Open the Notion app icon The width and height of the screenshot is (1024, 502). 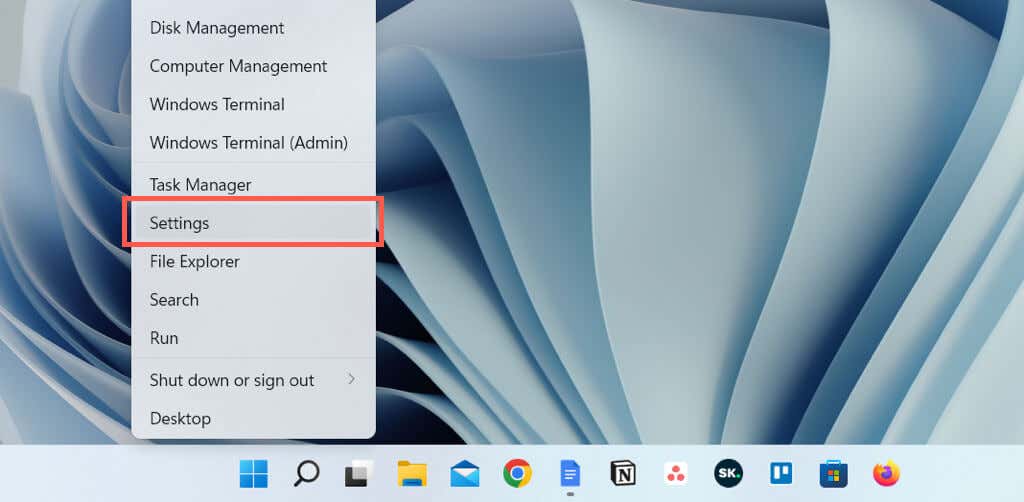point(623,473)
